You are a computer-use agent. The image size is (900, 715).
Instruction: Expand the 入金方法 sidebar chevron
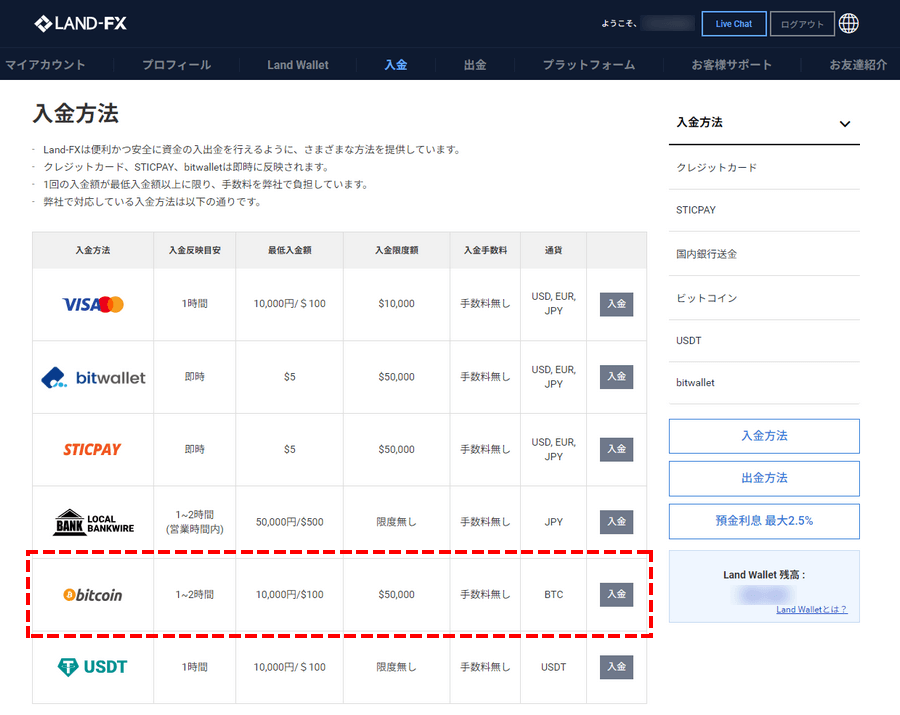pos(844,123)
